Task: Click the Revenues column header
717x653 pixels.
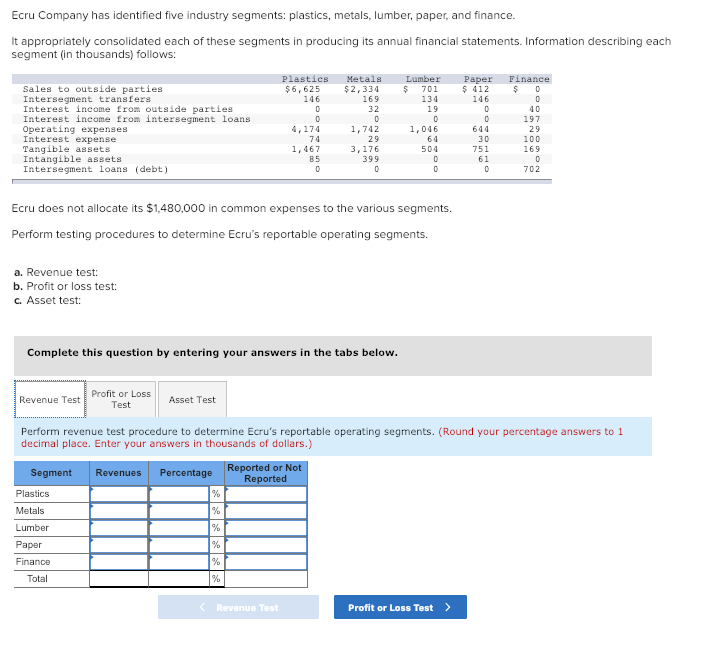Action: [118, 473]
